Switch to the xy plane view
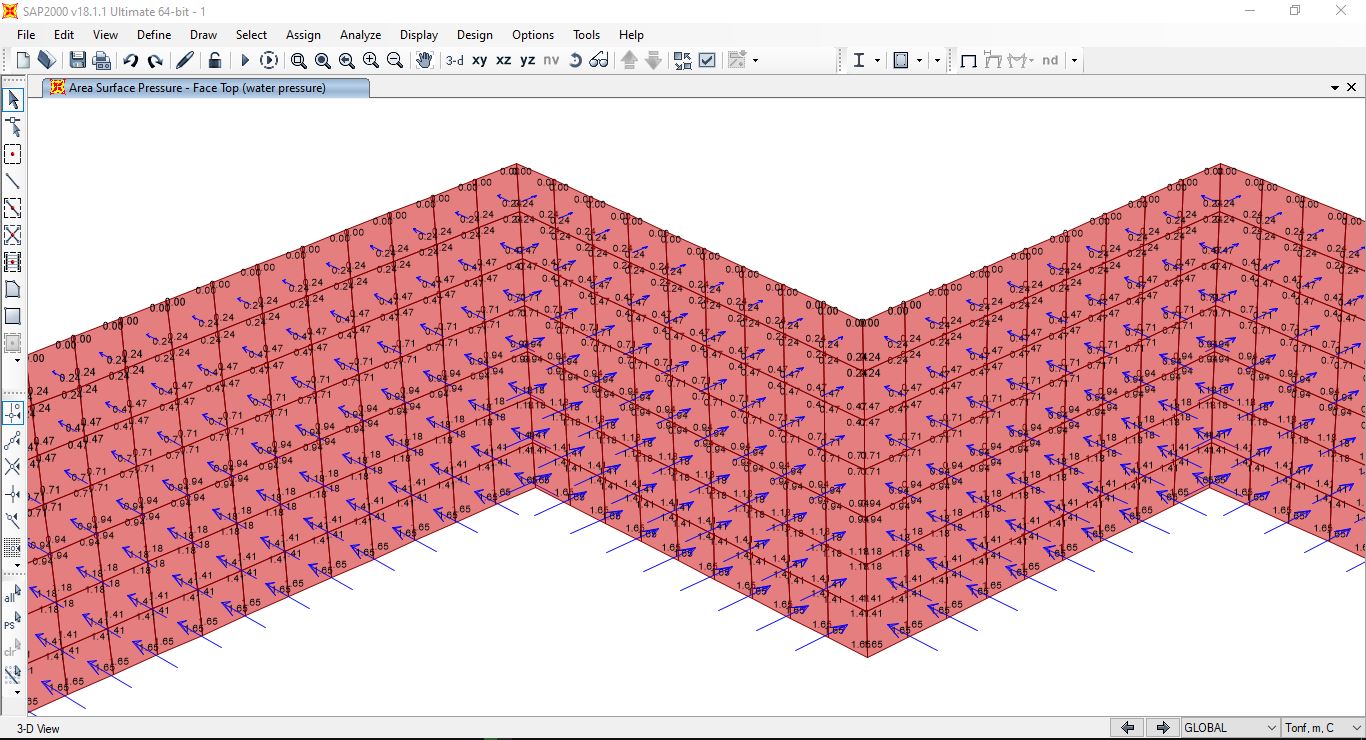The height and width of the screenshot is (740, 1366). [x=480, y=60]
